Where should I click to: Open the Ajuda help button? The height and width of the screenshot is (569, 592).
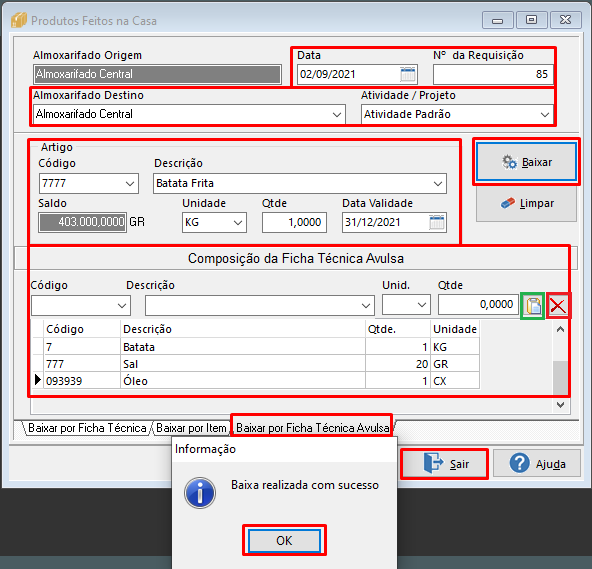coord(537,463)
